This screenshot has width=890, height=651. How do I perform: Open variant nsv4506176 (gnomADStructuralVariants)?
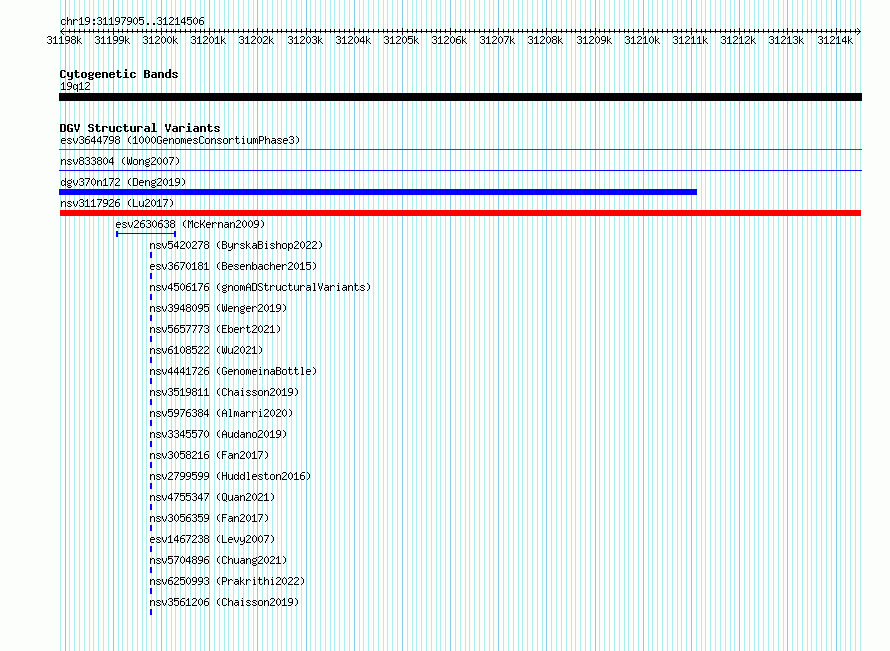point(260,287)
